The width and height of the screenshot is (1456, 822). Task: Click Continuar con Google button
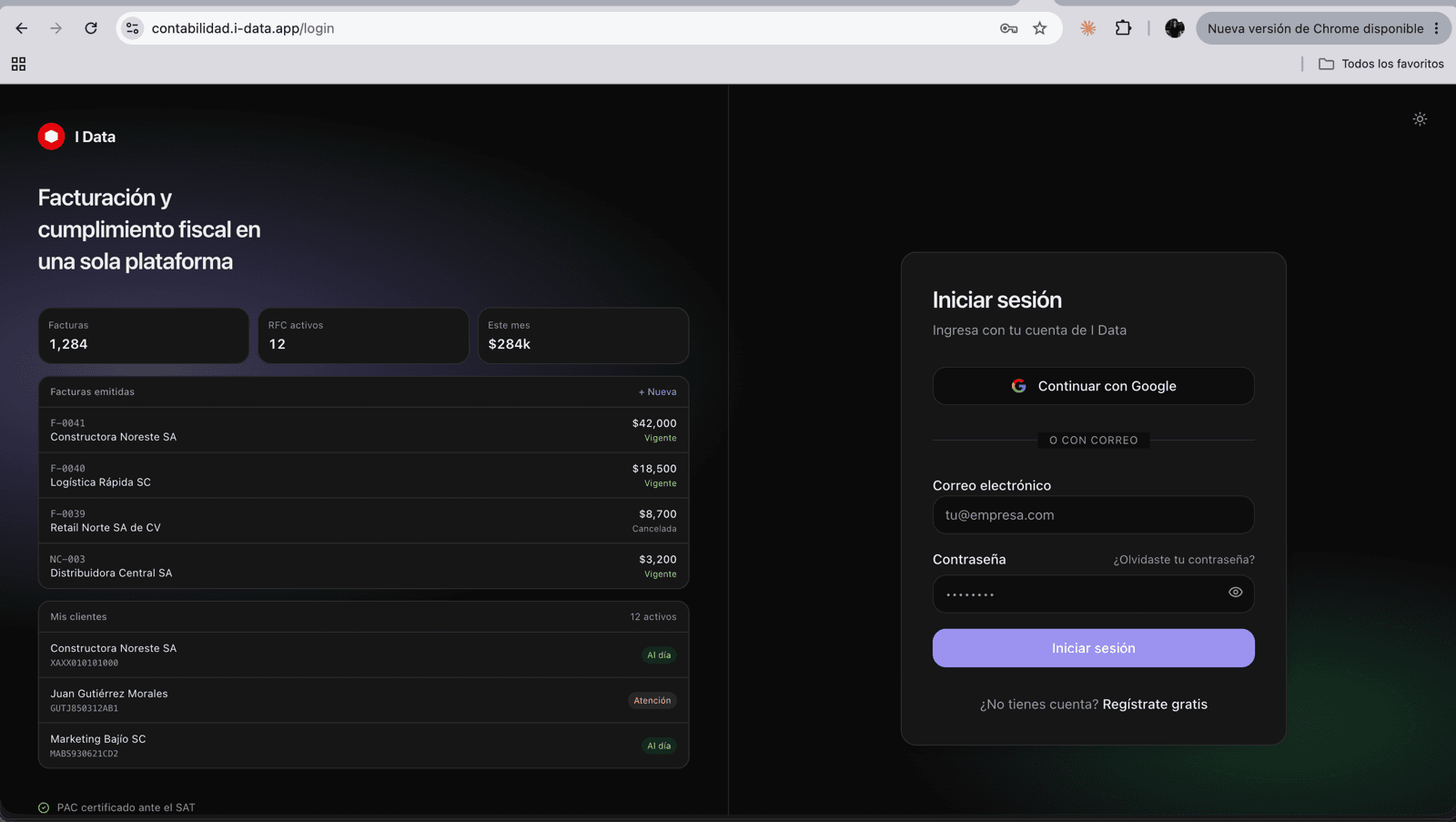pos(1094,386)
